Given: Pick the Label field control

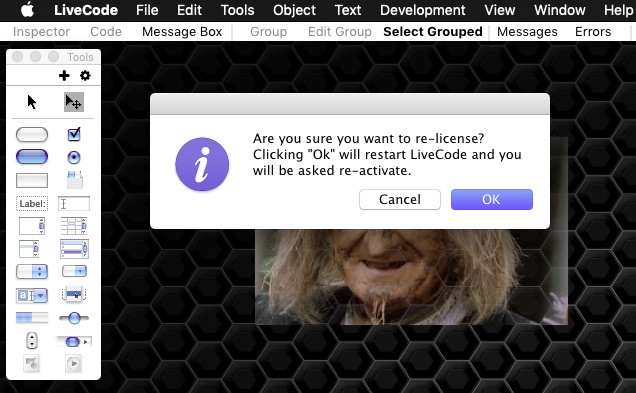Looking at the screenshot, I should (x=32, y=203).
